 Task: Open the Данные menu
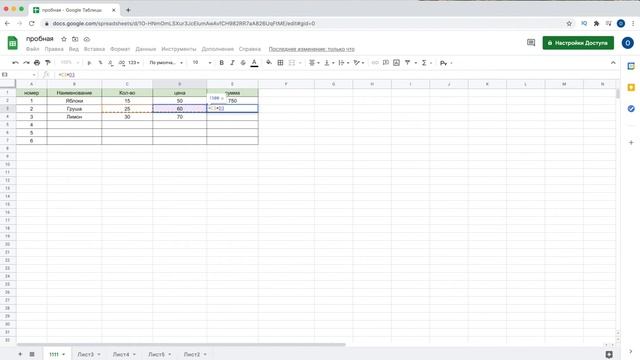click(x=146, y=49)
